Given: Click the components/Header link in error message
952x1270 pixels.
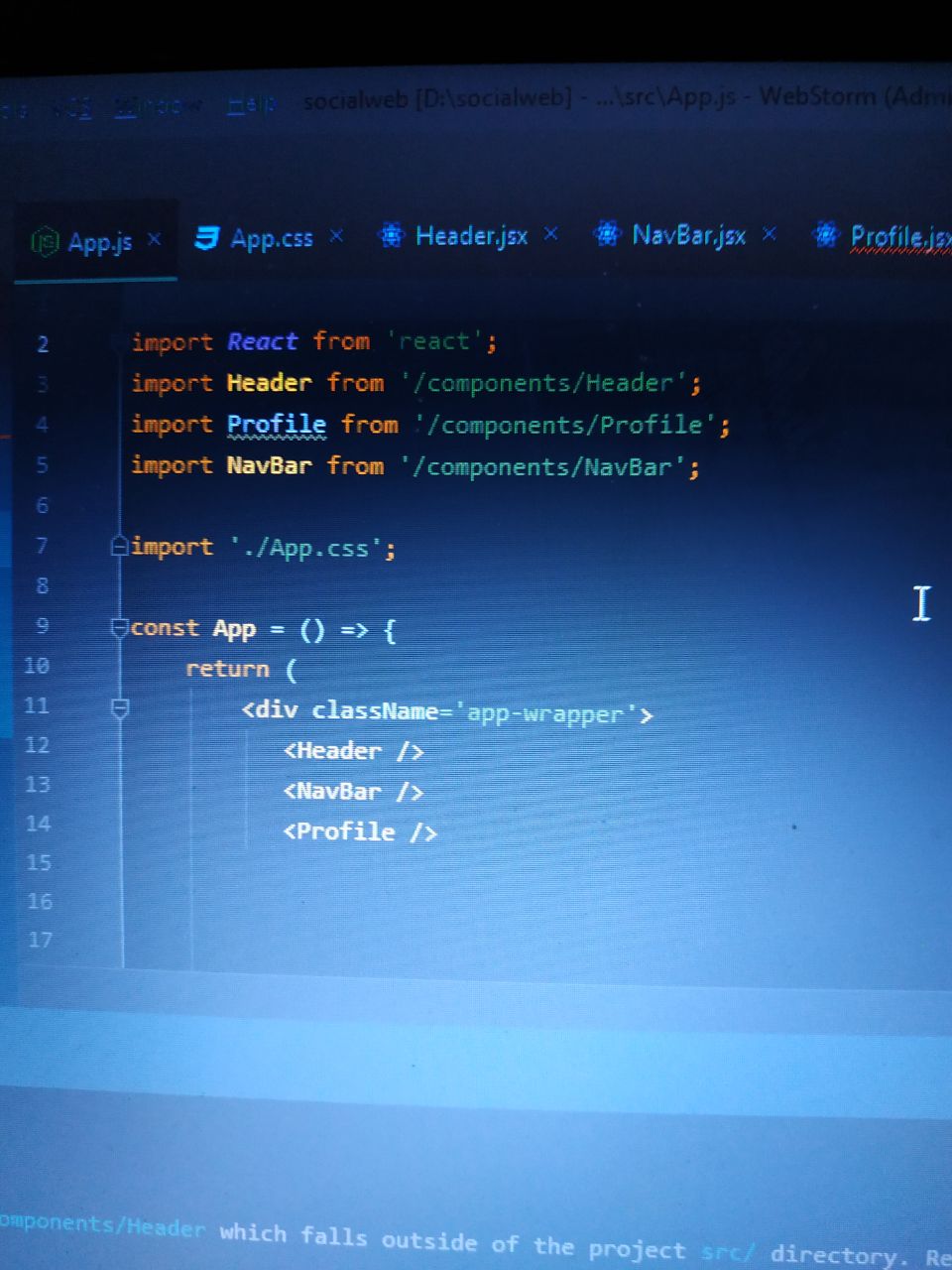Looking at the screenshot, I should [102, 1224].
